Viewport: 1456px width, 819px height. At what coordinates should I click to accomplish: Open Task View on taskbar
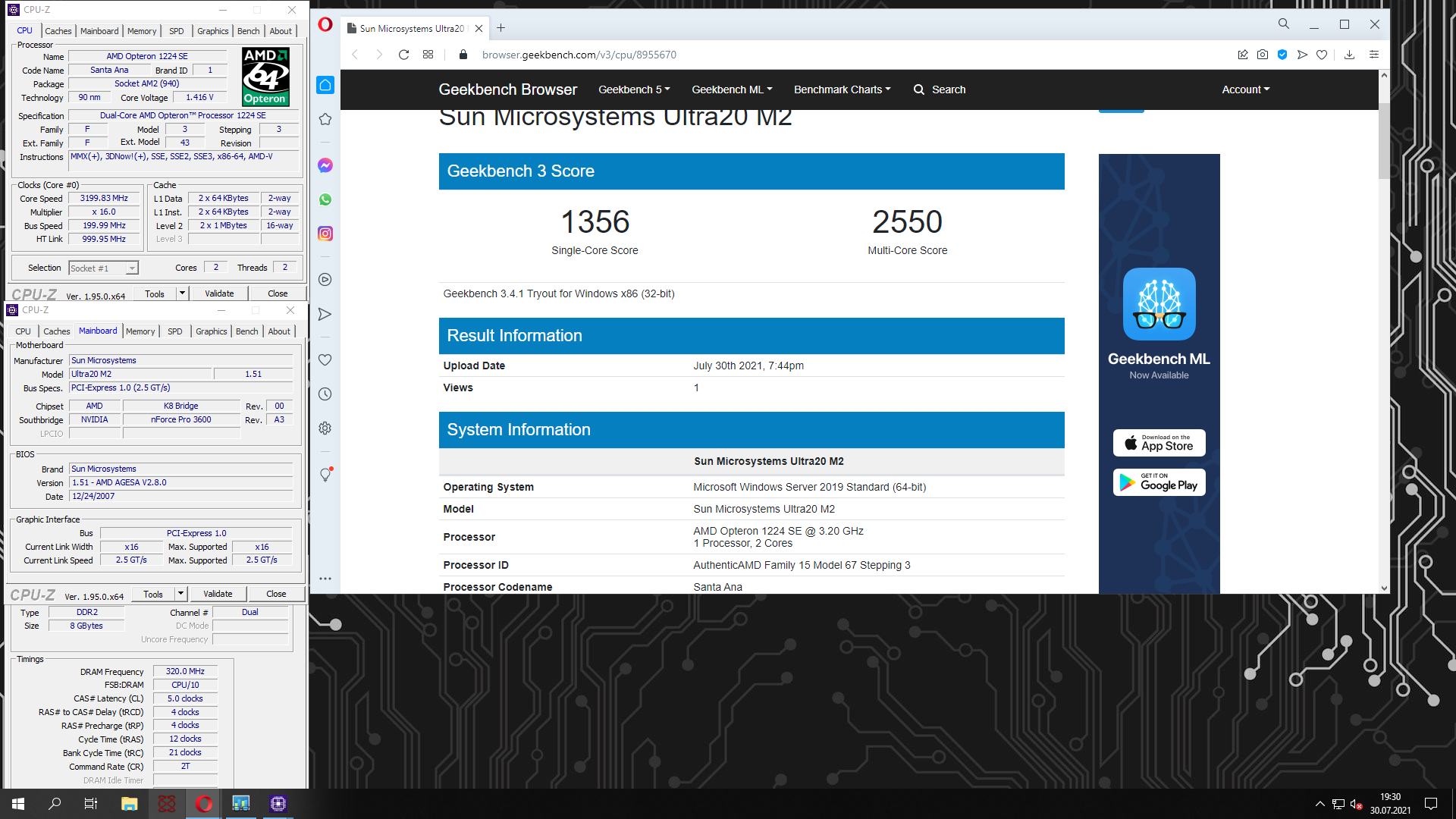point(91,804)
